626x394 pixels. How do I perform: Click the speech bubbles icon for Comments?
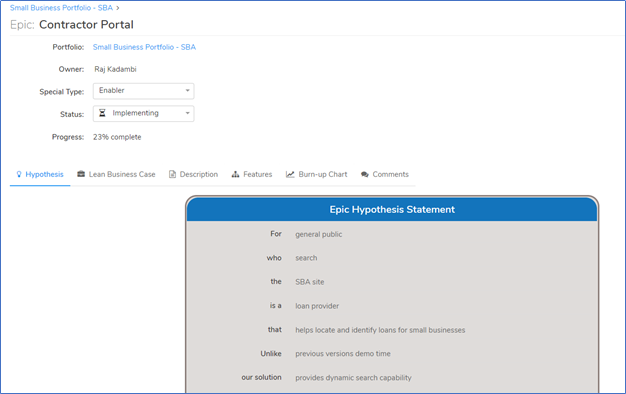[x=365, y=174]
